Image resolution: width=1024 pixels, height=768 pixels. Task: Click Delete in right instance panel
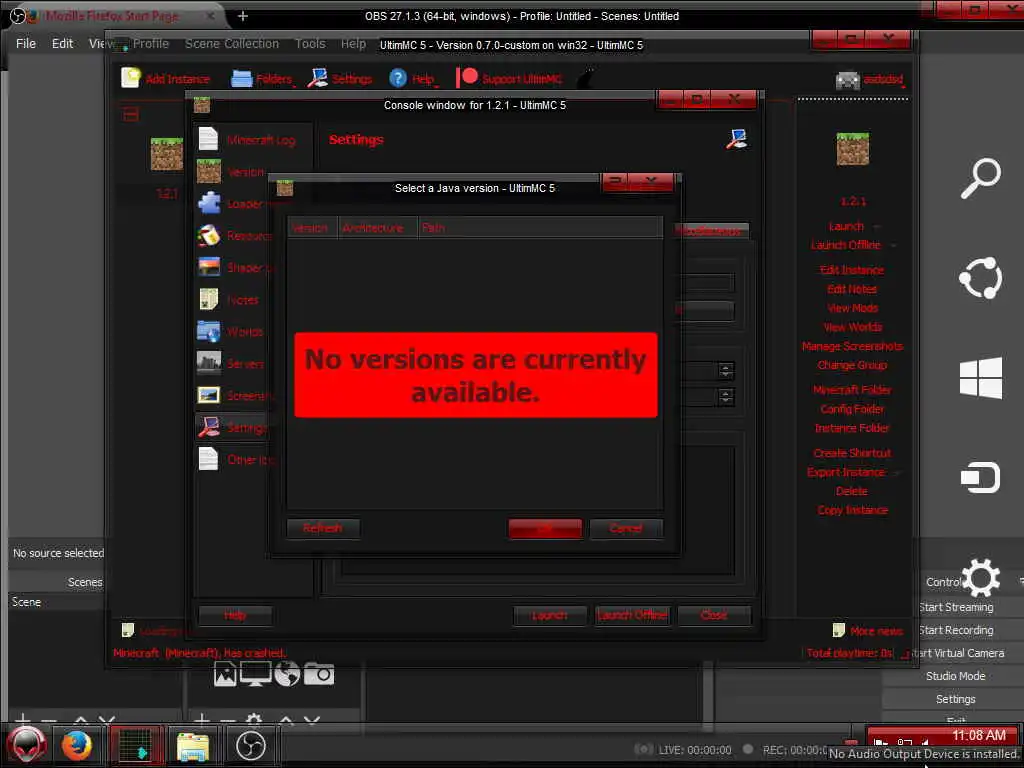click(x=852, y=490)
